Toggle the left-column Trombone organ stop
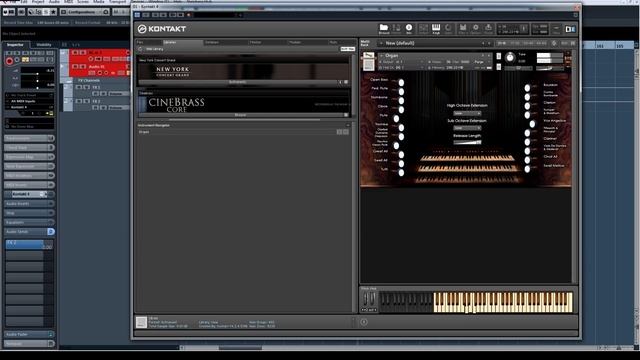 (401, 100)
